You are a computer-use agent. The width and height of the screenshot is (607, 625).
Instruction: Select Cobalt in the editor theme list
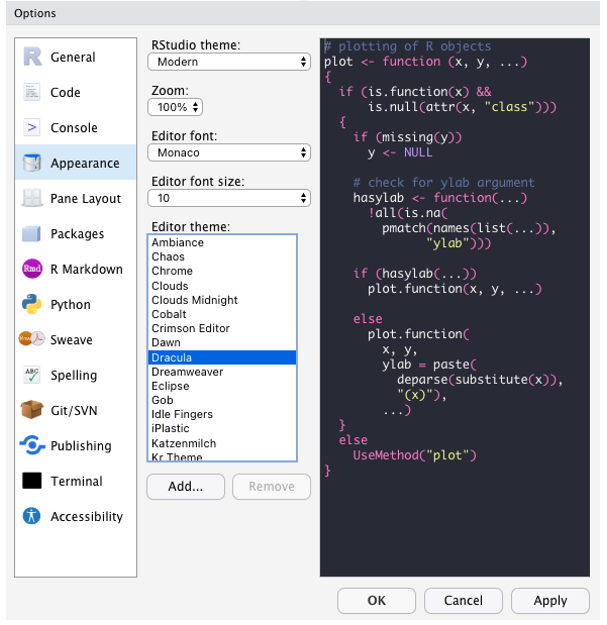coord(169,314)
